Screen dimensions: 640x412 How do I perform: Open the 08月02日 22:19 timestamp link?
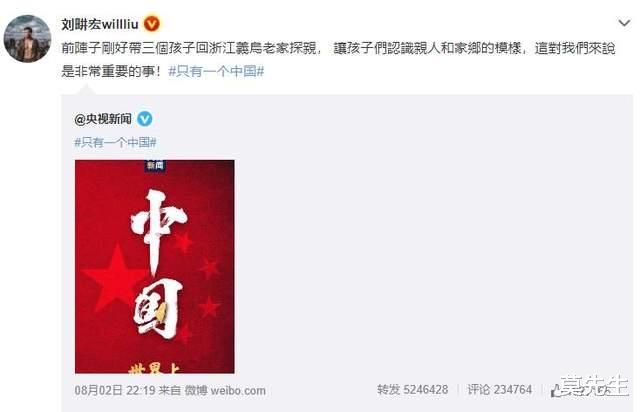115,390
